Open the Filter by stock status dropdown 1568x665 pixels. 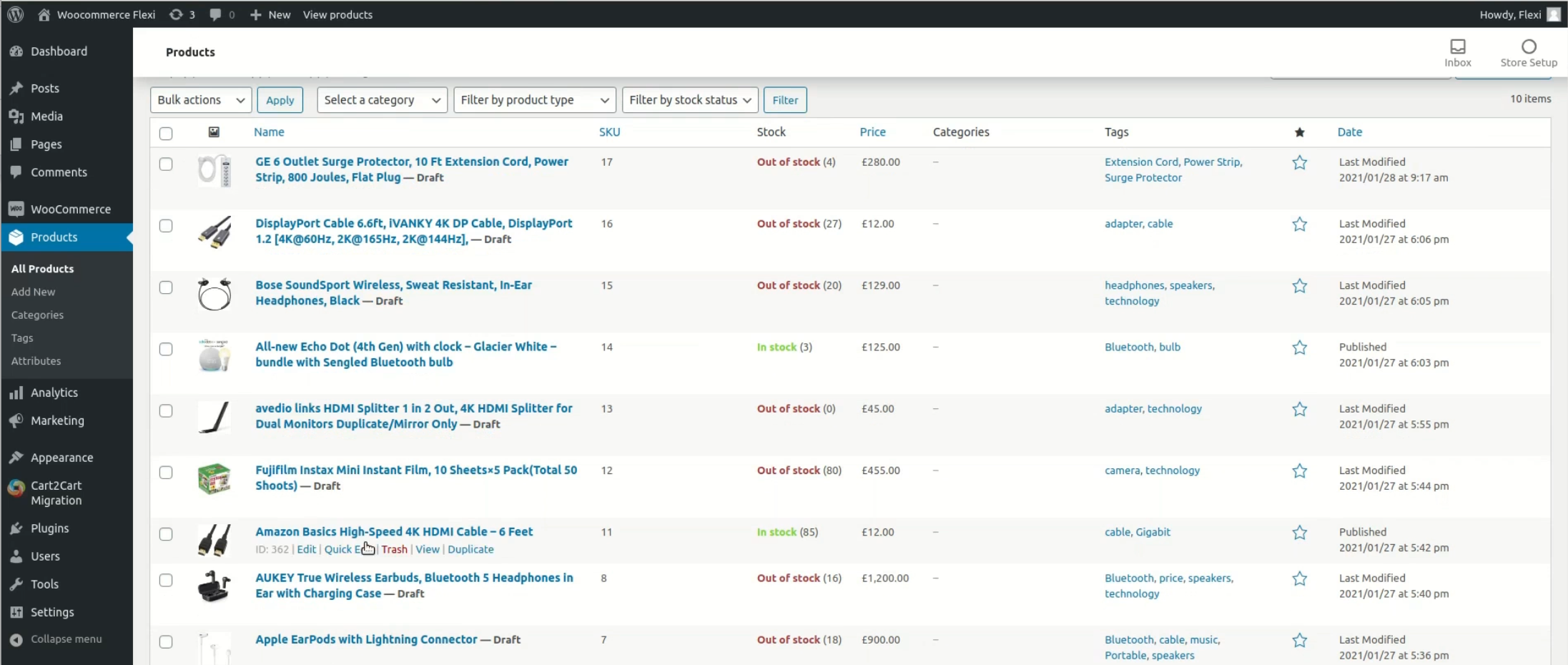[x=690, y=100]
